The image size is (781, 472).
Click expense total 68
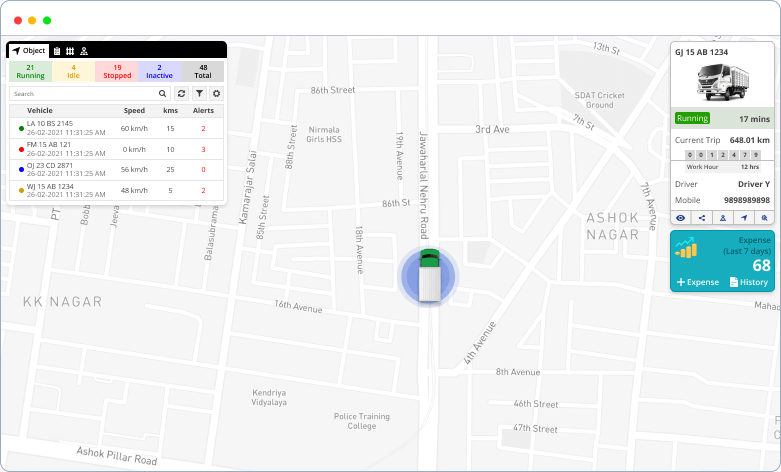(x=762, y=266)
